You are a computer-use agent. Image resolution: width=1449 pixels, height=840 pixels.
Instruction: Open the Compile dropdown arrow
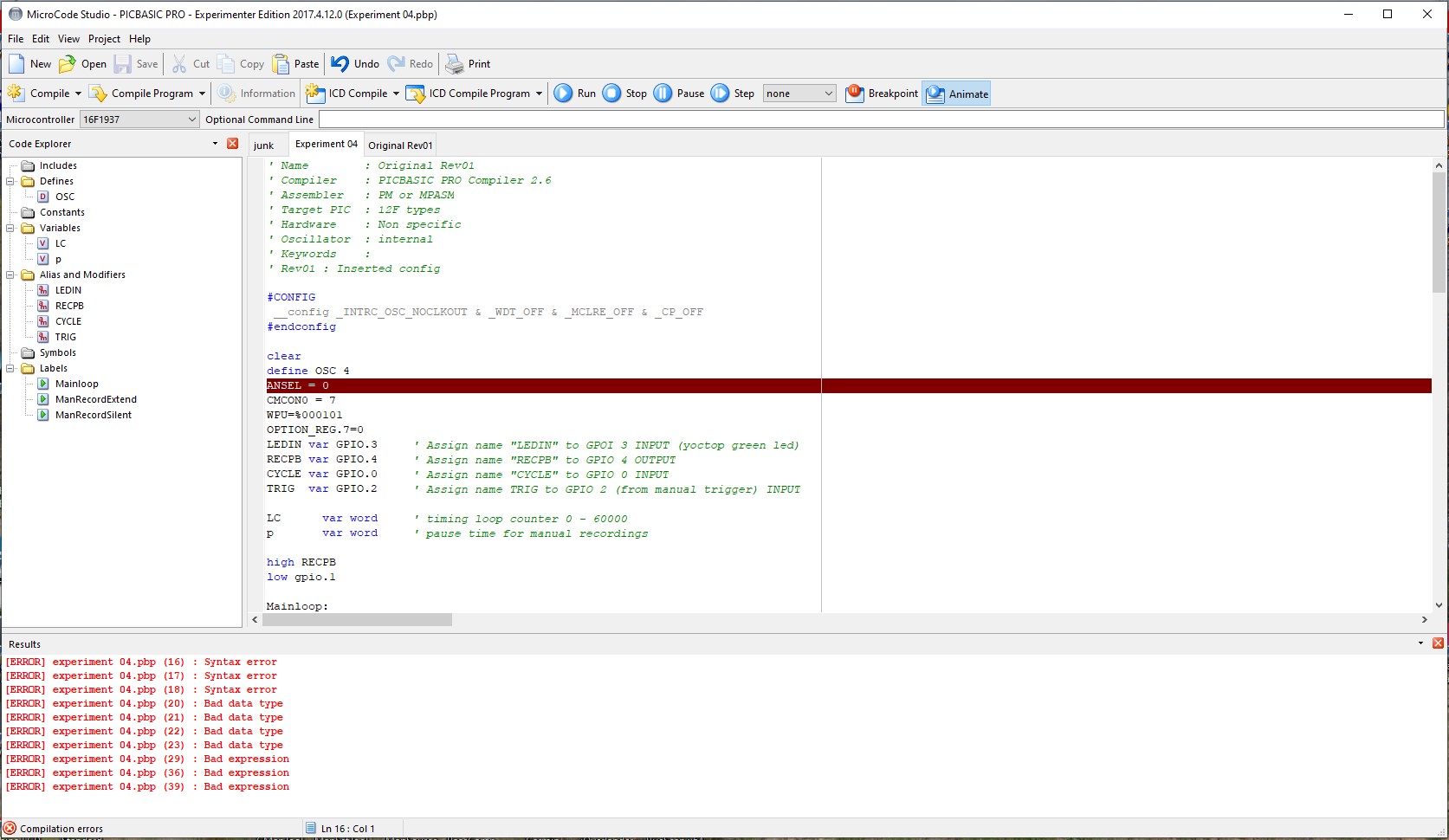click(78, 94)
